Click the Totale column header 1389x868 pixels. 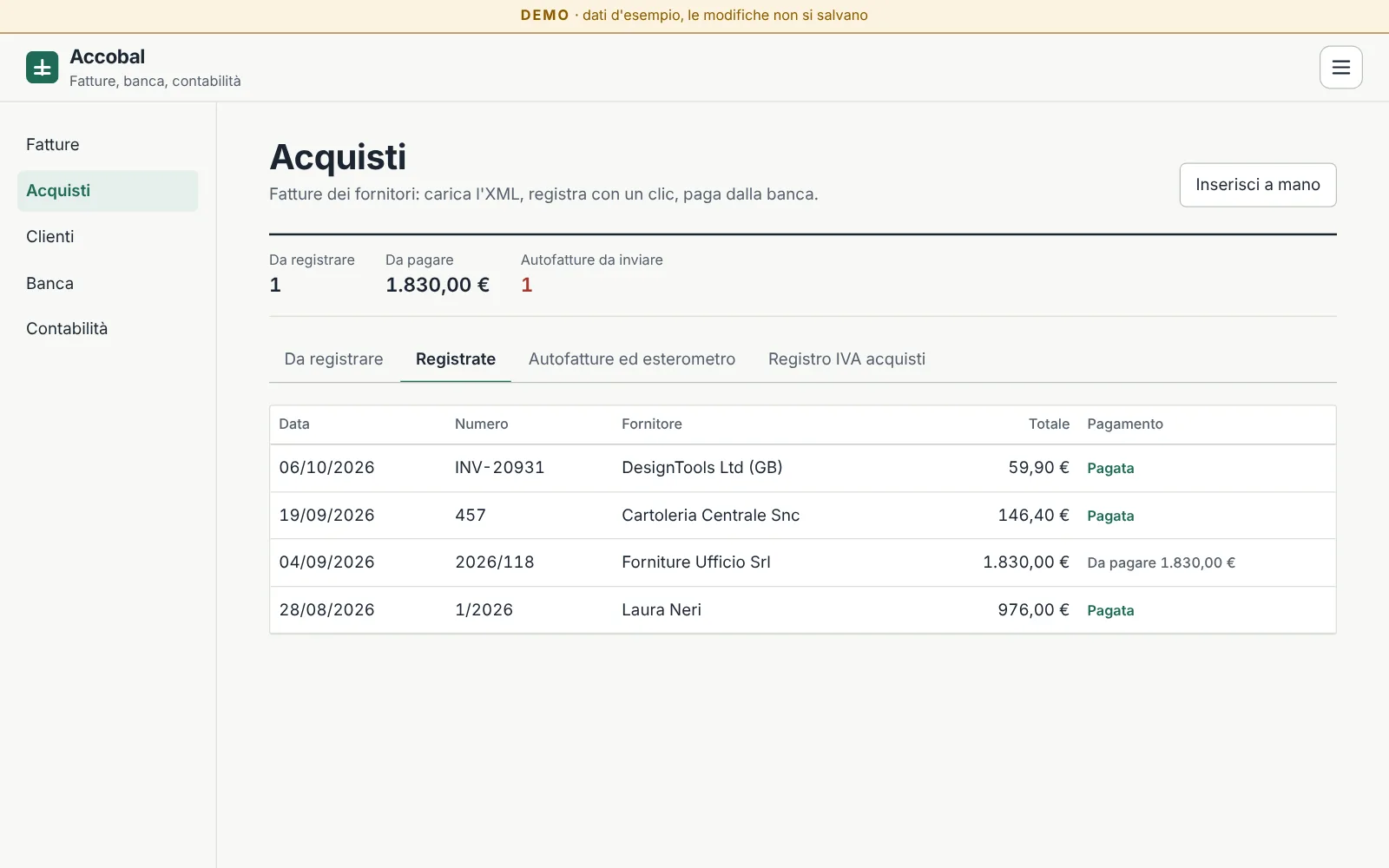[1049, 424]
